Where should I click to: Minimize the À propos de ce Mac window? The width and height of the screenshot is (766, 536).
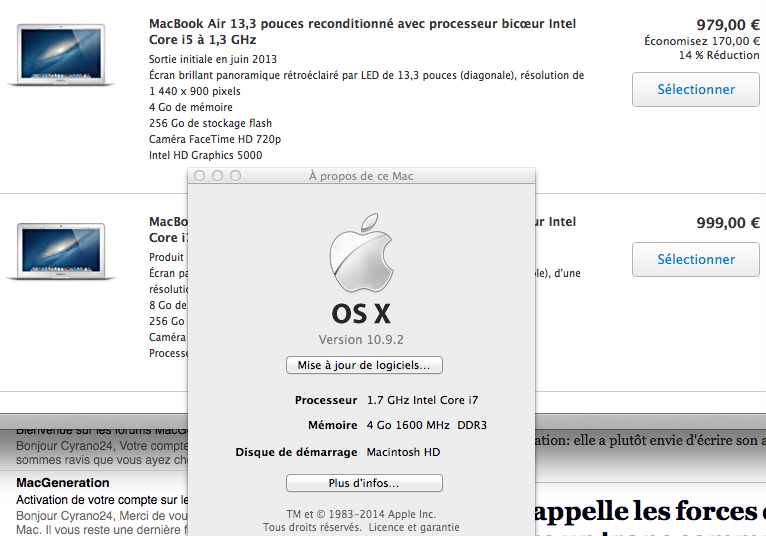click(x=217, y=175)
